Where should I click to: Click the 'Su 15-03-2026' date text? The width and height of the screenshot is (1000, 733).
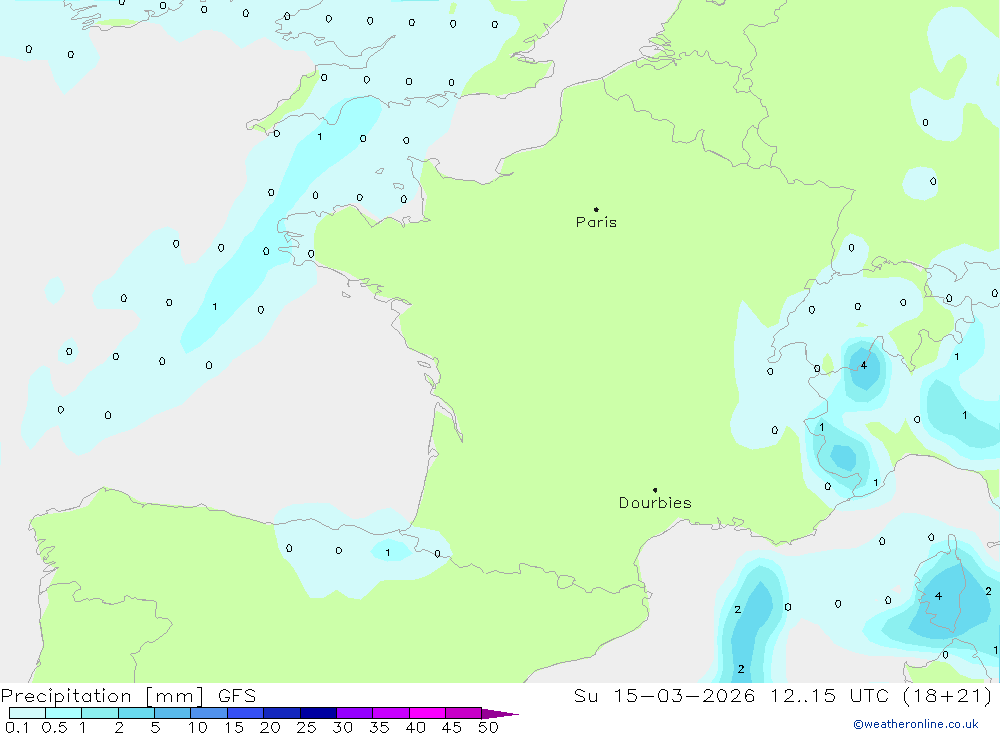coord(664,696)
